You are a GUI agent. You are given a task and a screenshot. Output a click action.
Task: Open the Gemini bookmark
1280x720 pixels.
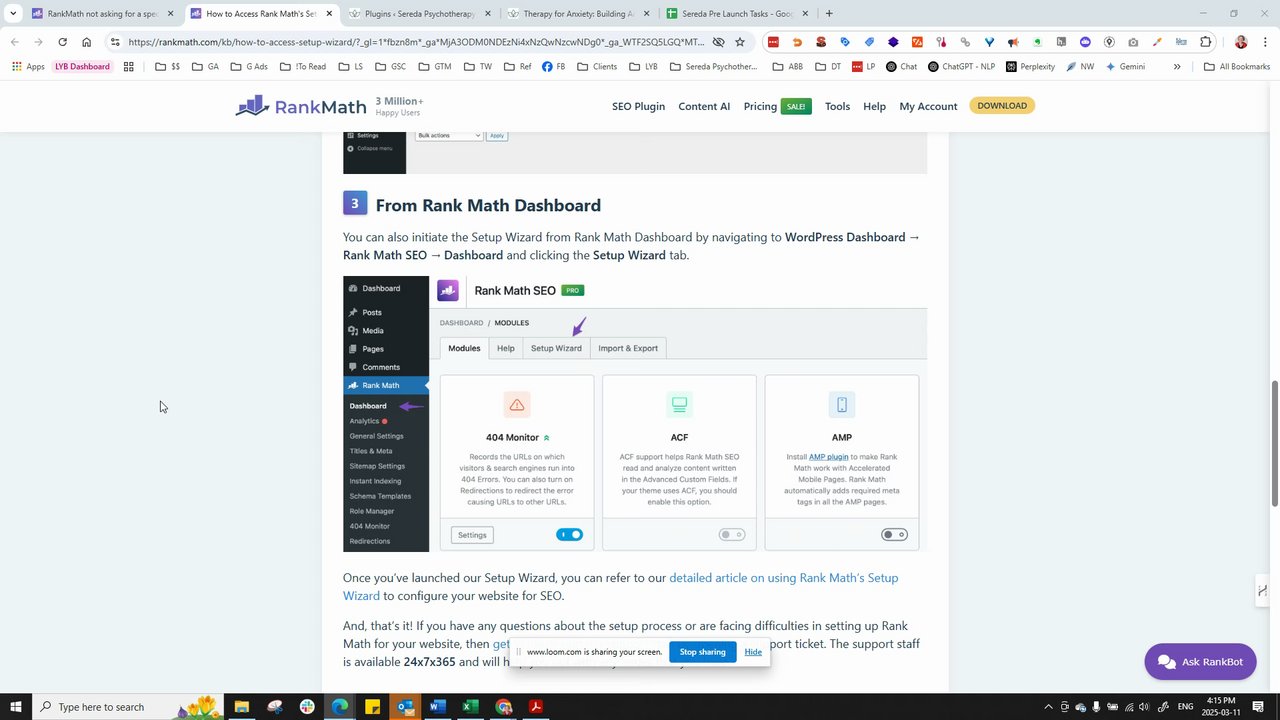(1125, 67)
